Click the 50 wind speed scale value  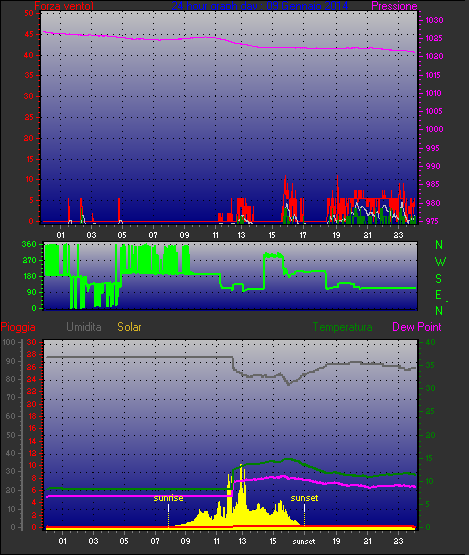[29, 13]
